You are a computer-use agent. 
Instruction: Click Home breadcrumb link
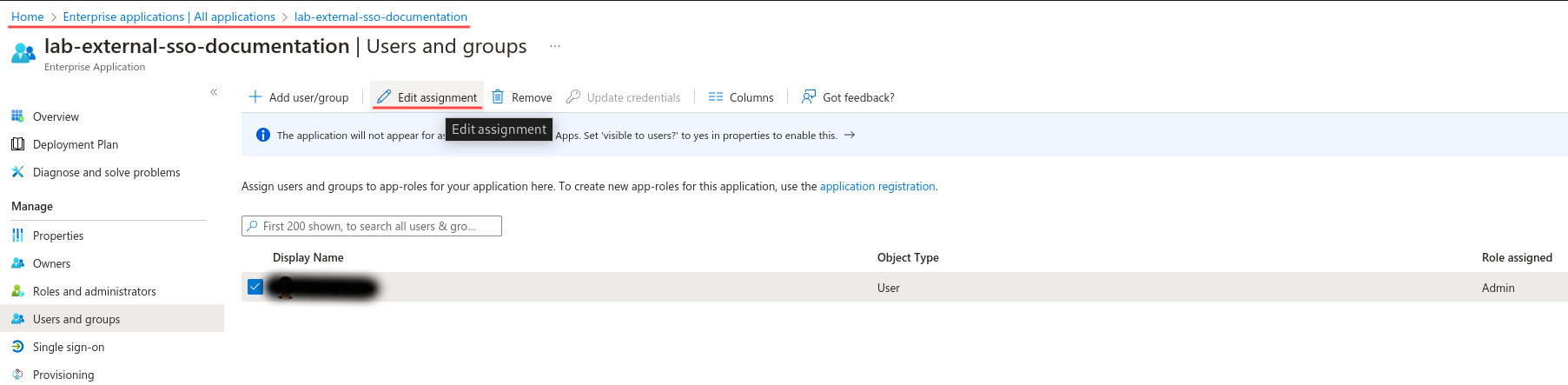(x=27, y=17)
